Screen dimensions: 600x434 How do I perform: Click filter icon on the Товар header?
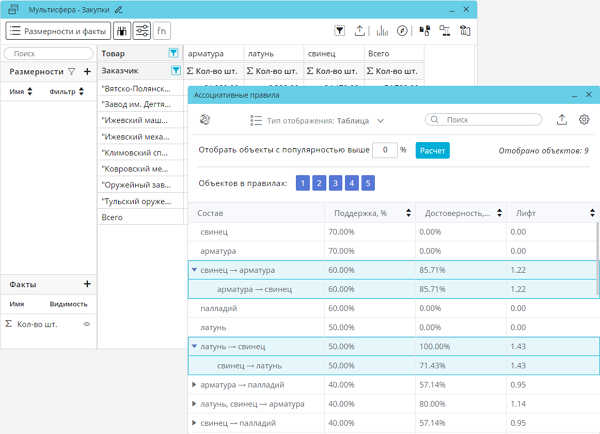click(174, 53)
